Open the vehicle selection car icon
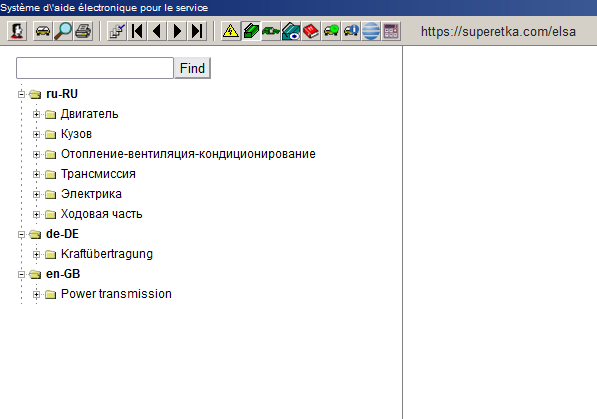 pyautogui.click(x=43, y=31)
